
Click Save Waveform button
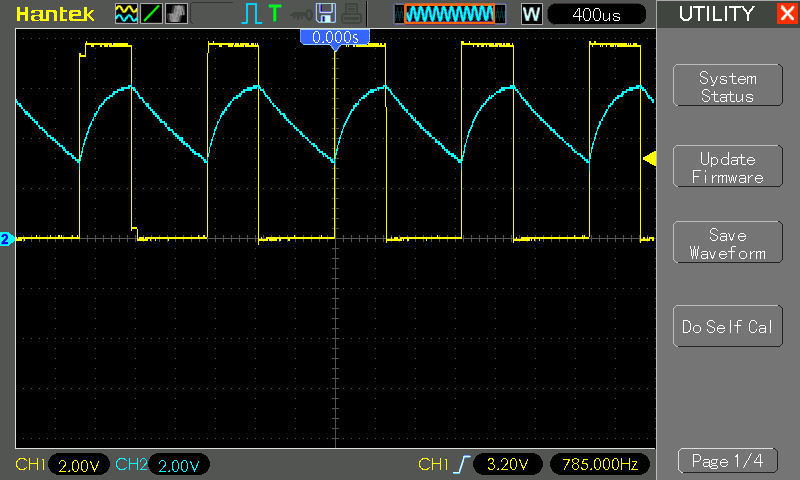pyautogui.click(x=728, y=242)
